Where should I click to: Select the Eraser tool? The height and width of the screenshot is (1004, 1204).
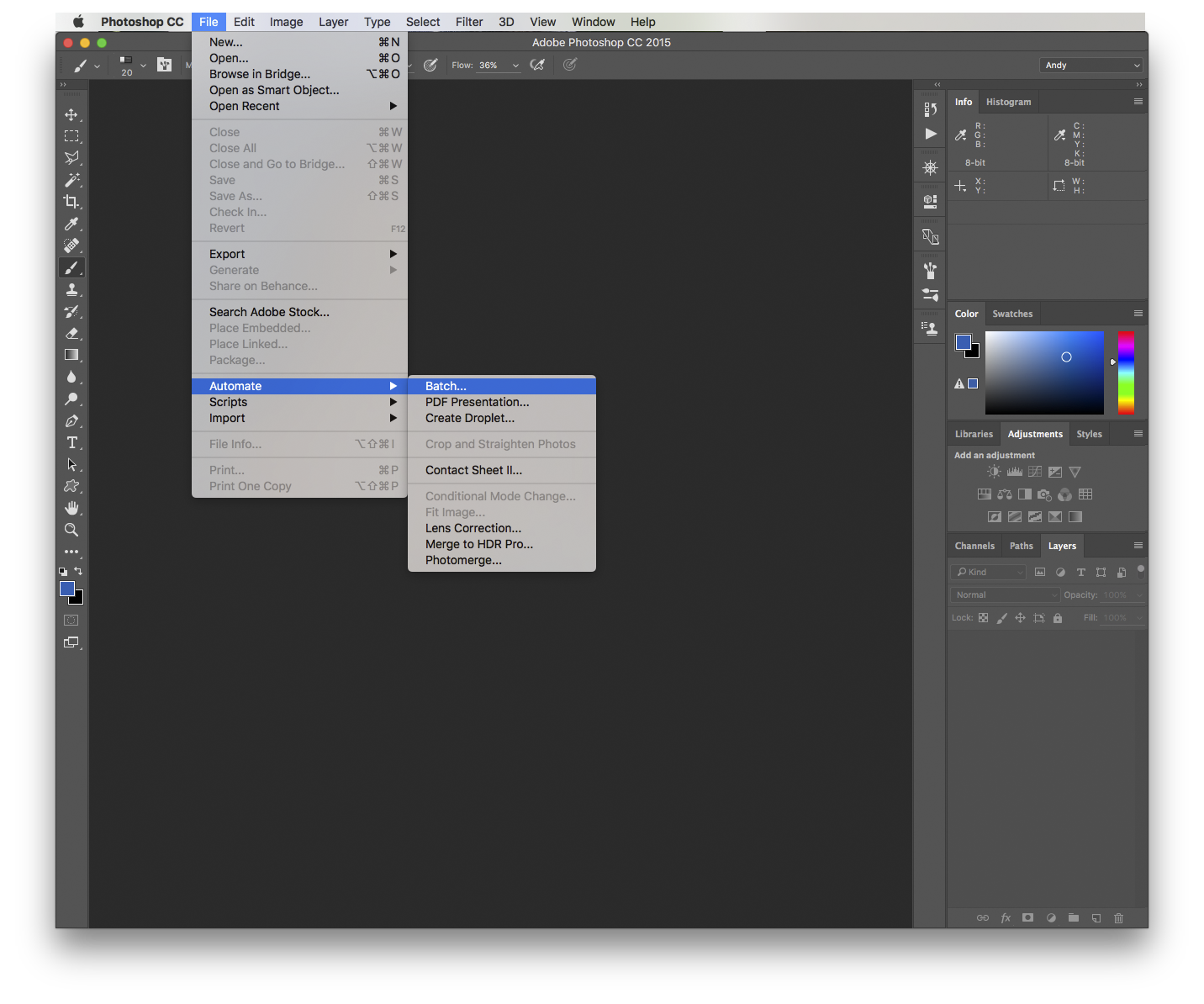(71, 333)
